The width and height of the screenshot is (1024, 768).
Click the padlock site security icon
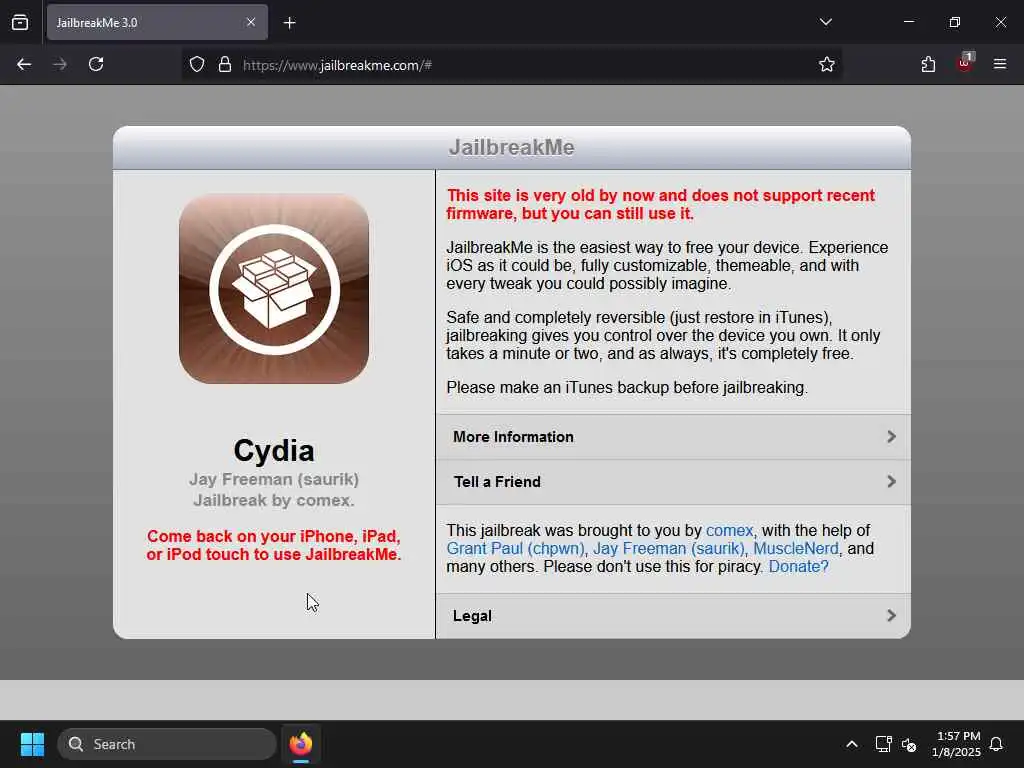pos(225,65)
